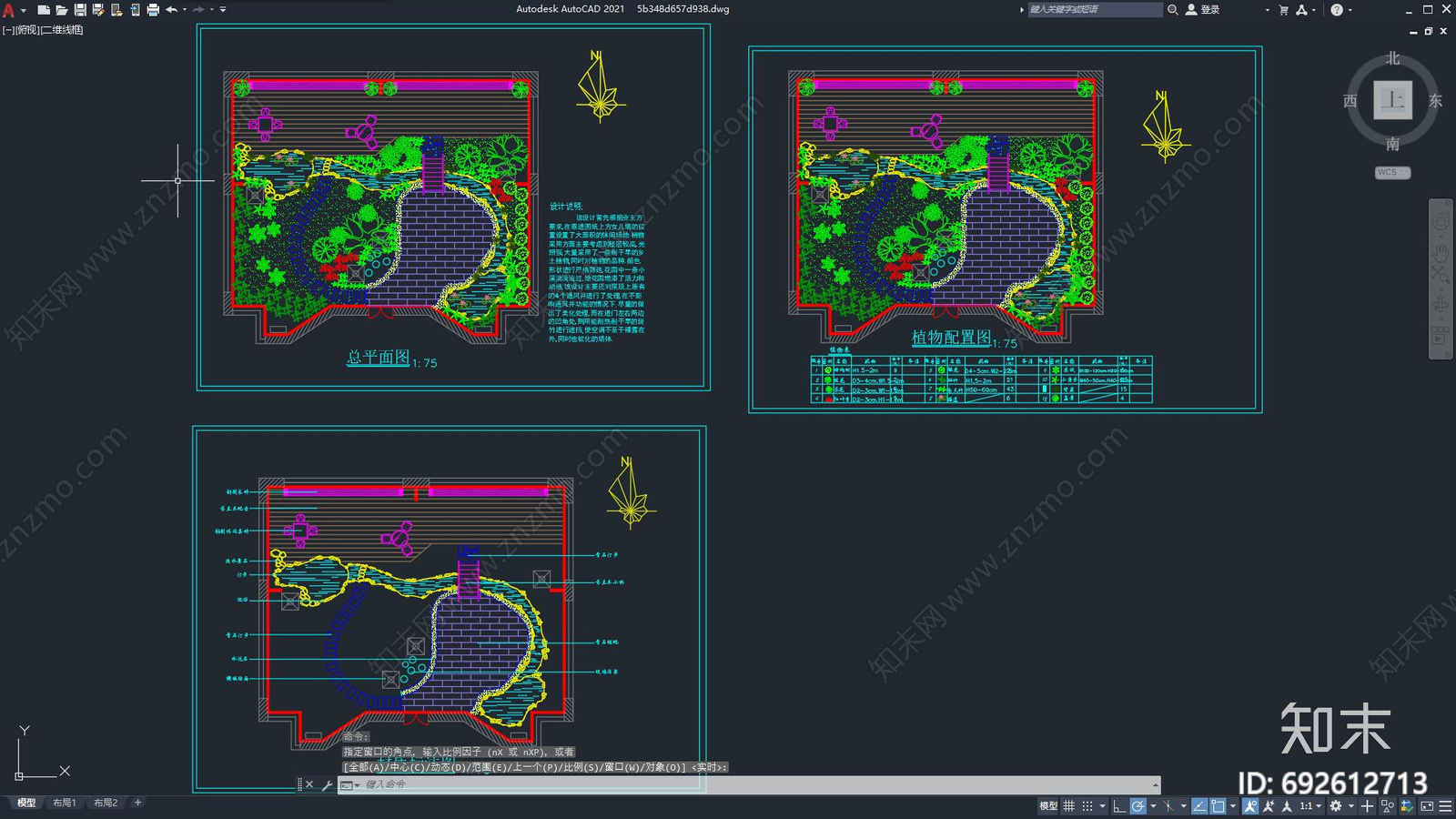Expand the Help question mark dropdown arrow
The height and width of the screenshot is (819, 1456).
(1350, 10)
